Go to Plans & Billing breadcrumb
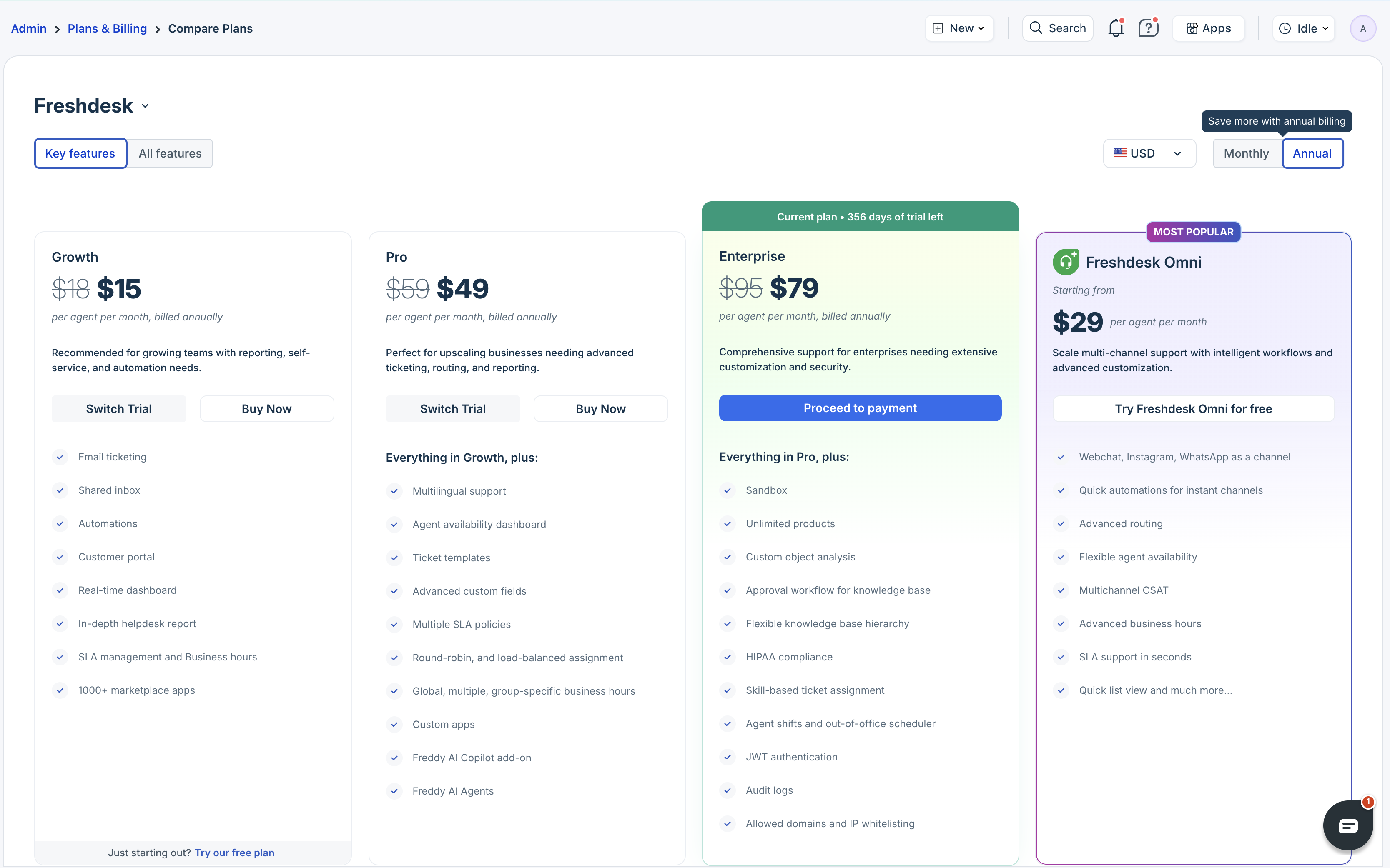 pyautogui.click(x=107, y=28)
